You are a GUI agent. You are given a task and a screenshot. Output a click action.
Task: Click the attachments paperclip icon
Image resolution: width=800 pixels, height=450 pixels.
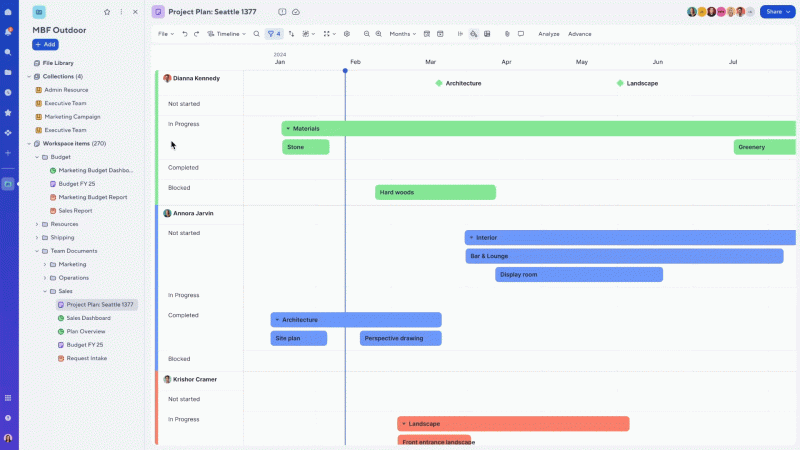pos(507,34)
